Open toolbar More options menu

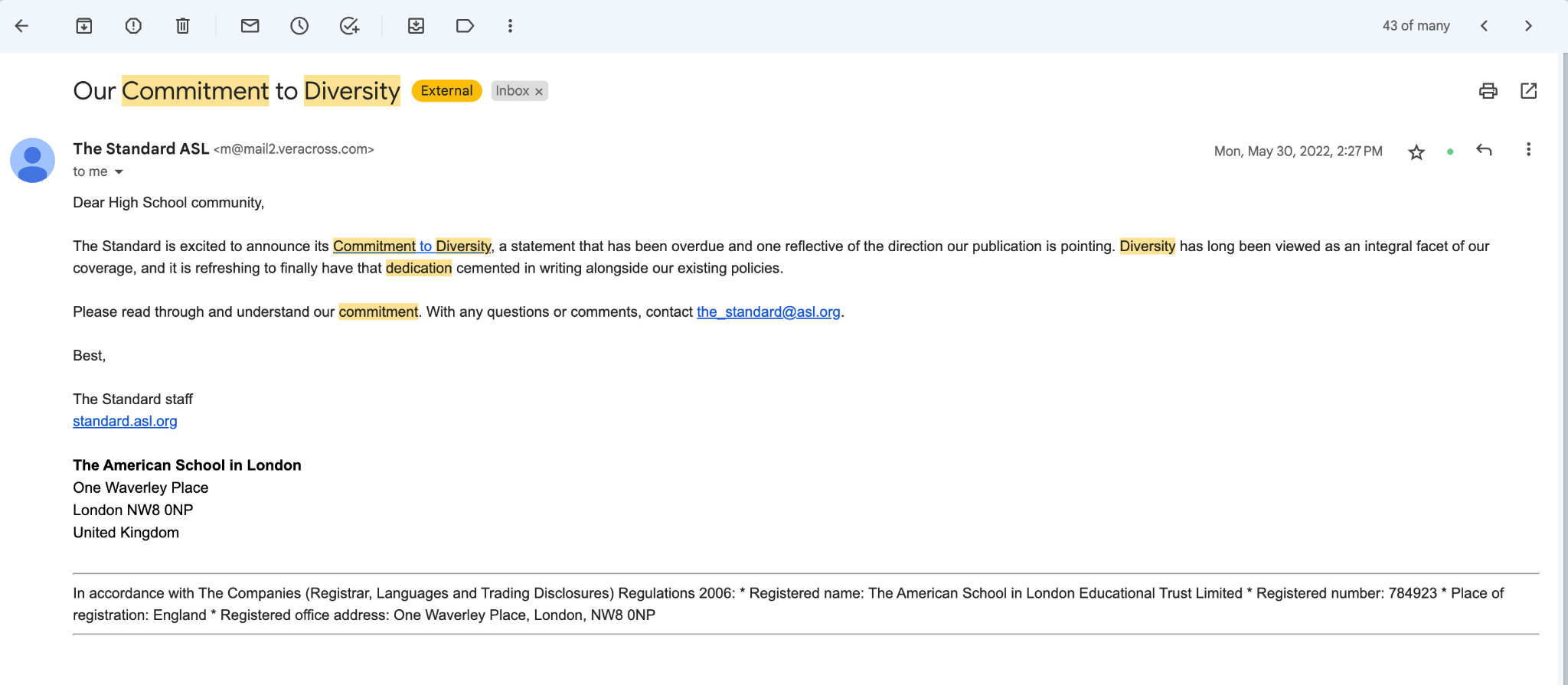[510, 26]
